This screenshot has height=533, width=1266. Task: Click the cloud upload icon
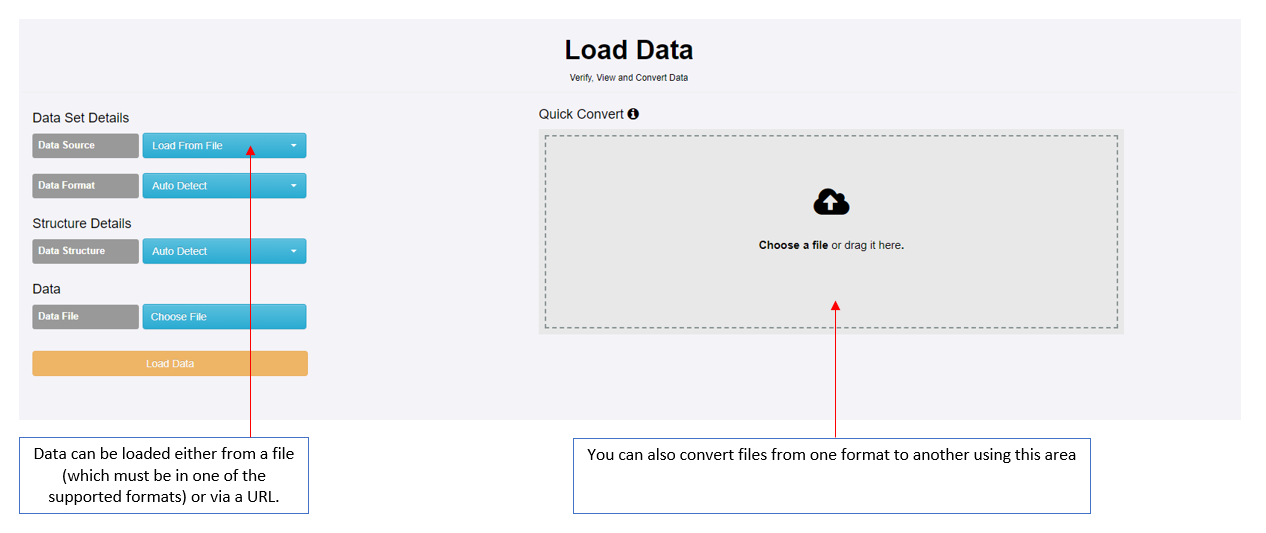(831, 203)
